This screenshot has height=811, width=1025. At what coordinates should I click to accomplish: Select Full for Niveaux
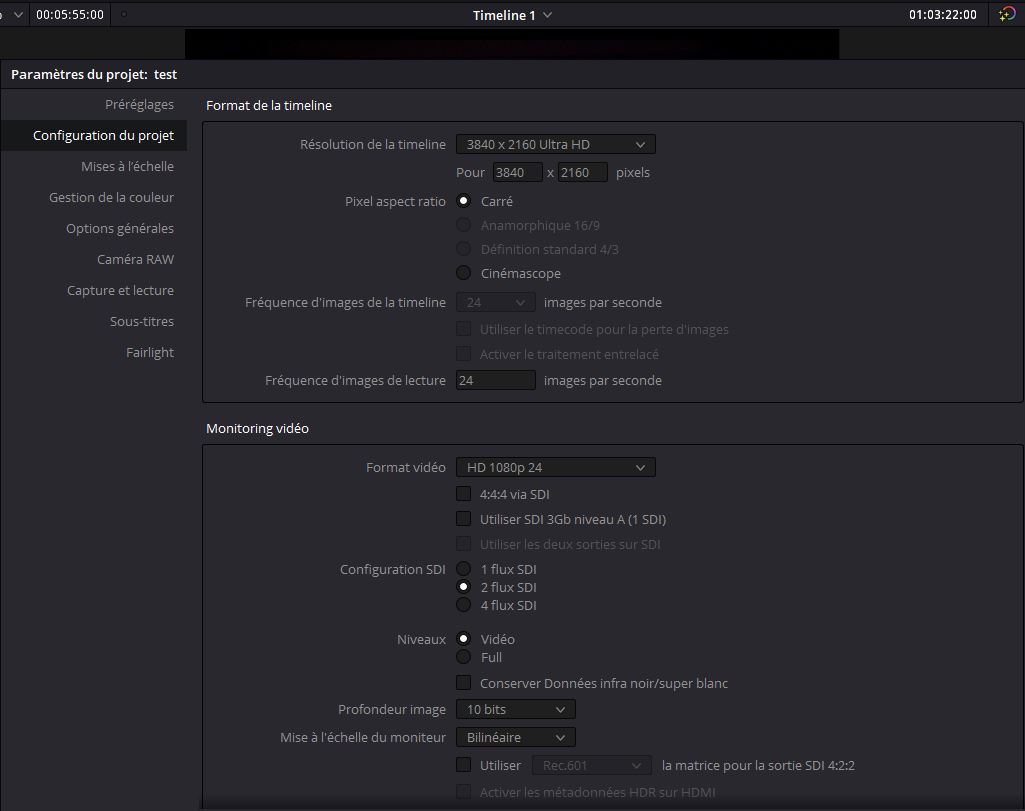(x=464, y=657)
